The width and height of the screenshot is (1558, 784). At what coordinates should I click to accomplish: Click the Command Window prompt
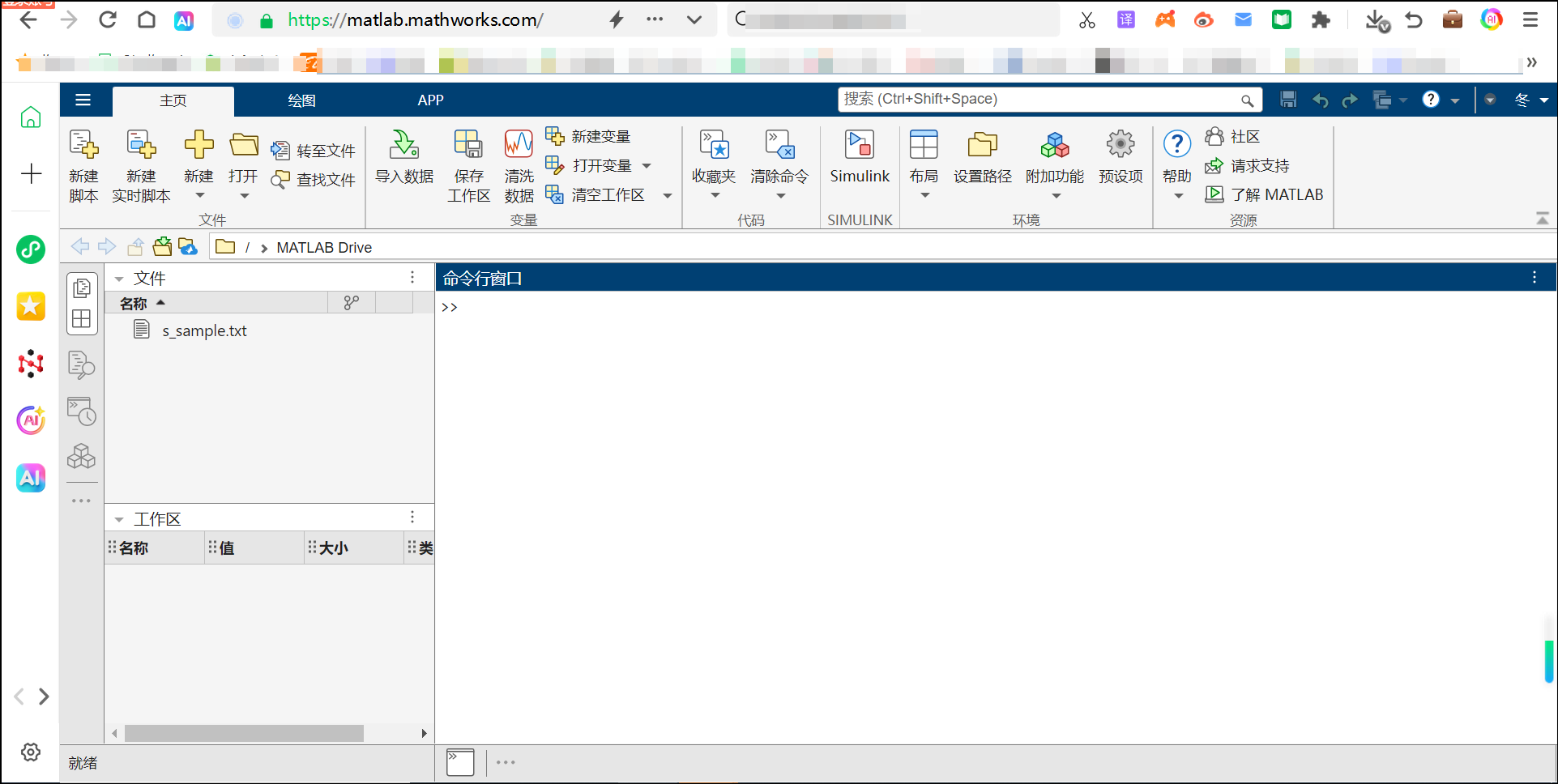pyautogui.click(x=450, y=307)
